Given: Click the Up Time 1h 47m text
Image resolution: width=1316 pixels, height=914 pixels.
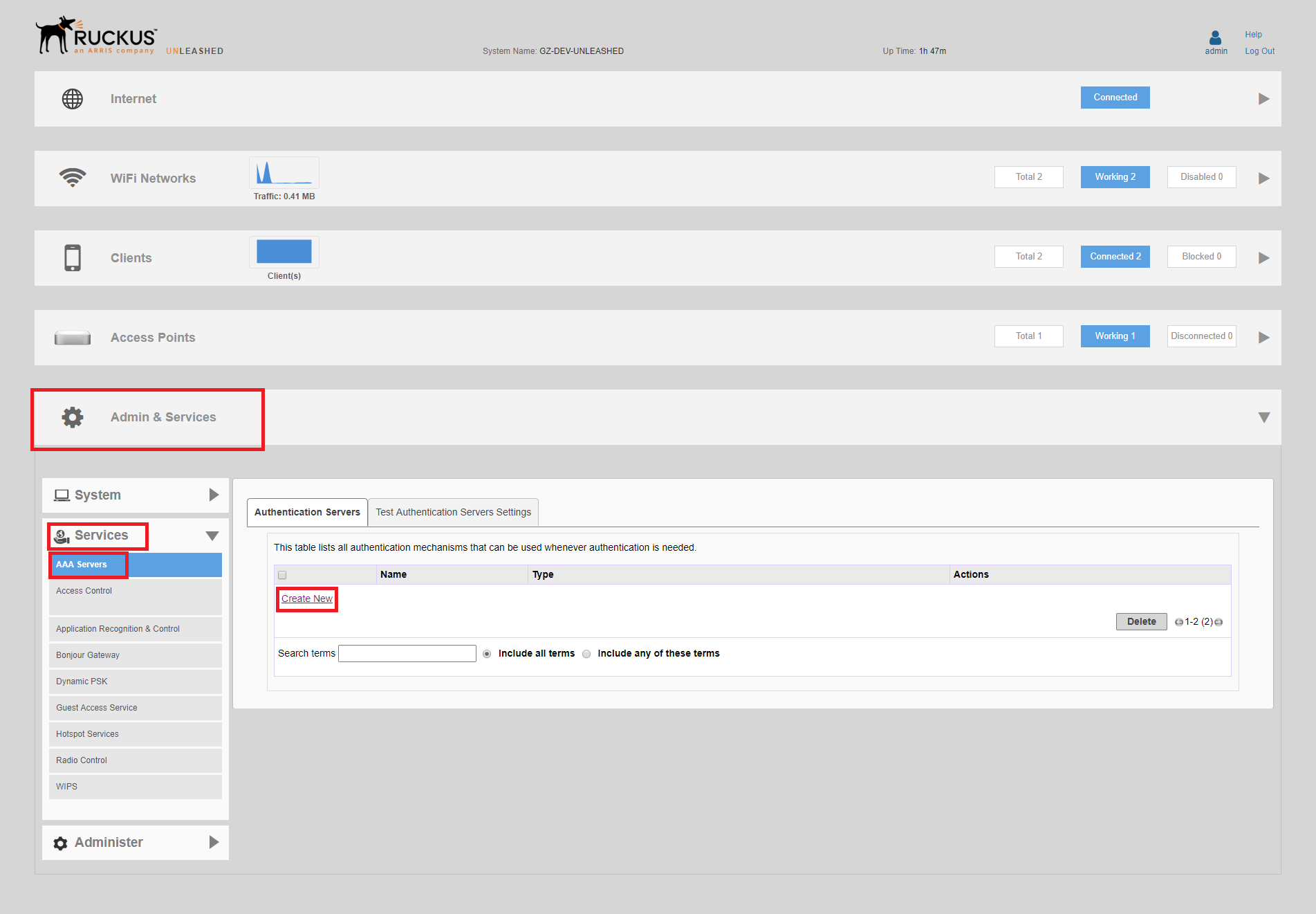Looking at the screenshot, I should [x=914, y=51].
